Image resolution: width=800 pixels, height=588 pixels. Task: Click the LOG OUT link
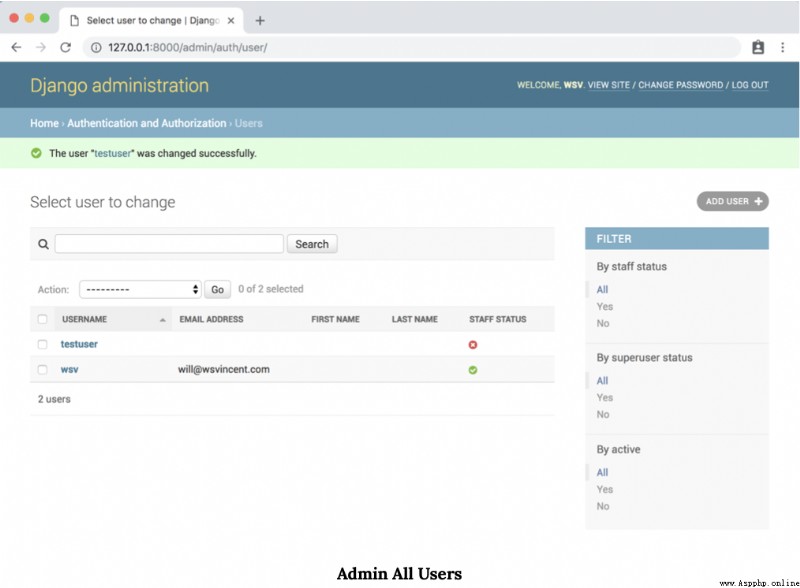[x=750, y=85]
